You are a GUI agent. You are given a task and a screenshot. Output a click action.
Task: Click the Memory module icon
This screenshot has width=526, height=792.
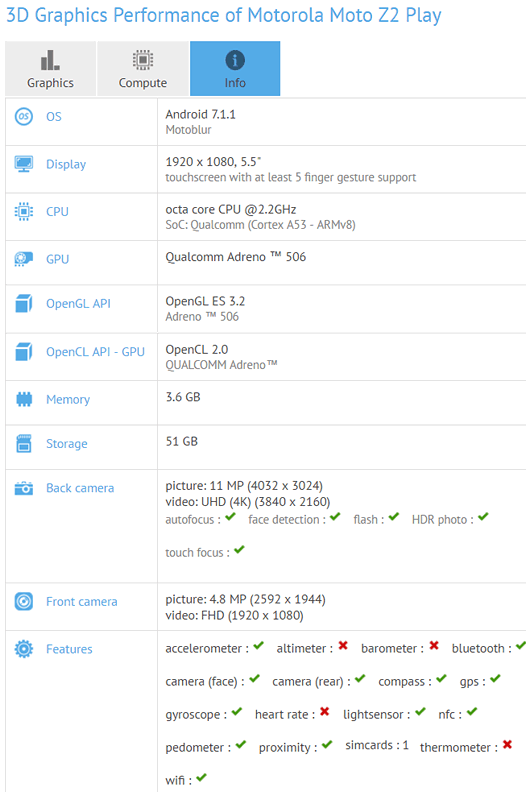(x=24, y=399)
